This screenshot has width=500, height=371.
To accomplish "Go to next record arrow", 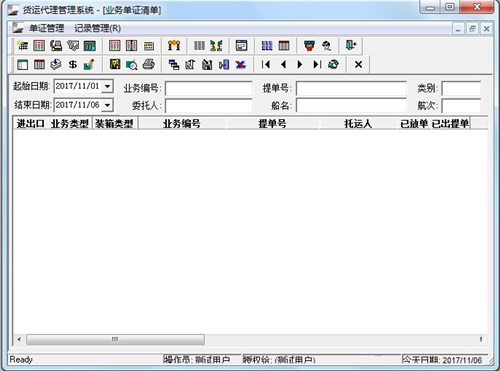I will 300,64.
